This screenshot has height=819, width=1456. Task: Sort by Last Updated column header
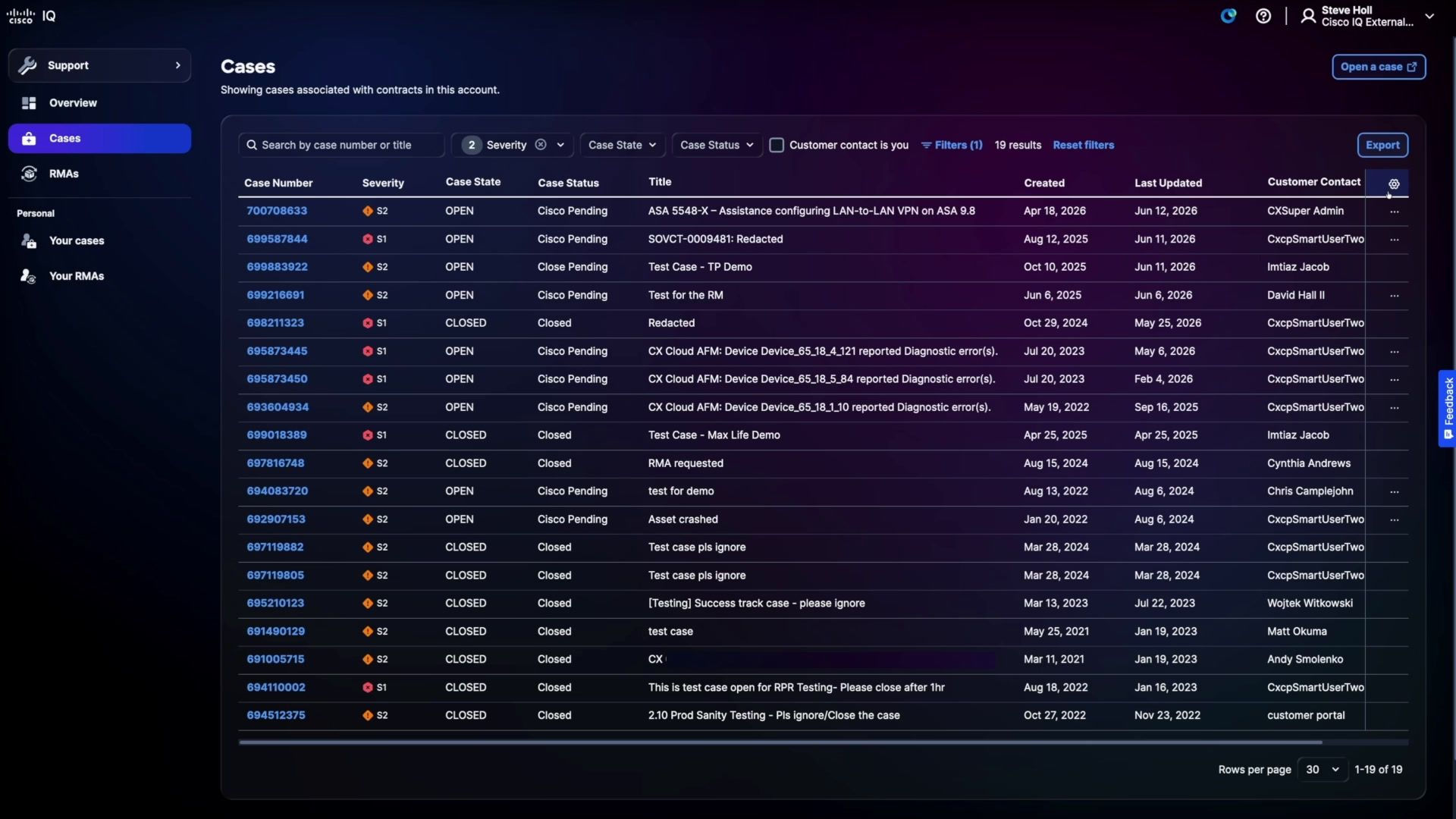(1168, 183)
